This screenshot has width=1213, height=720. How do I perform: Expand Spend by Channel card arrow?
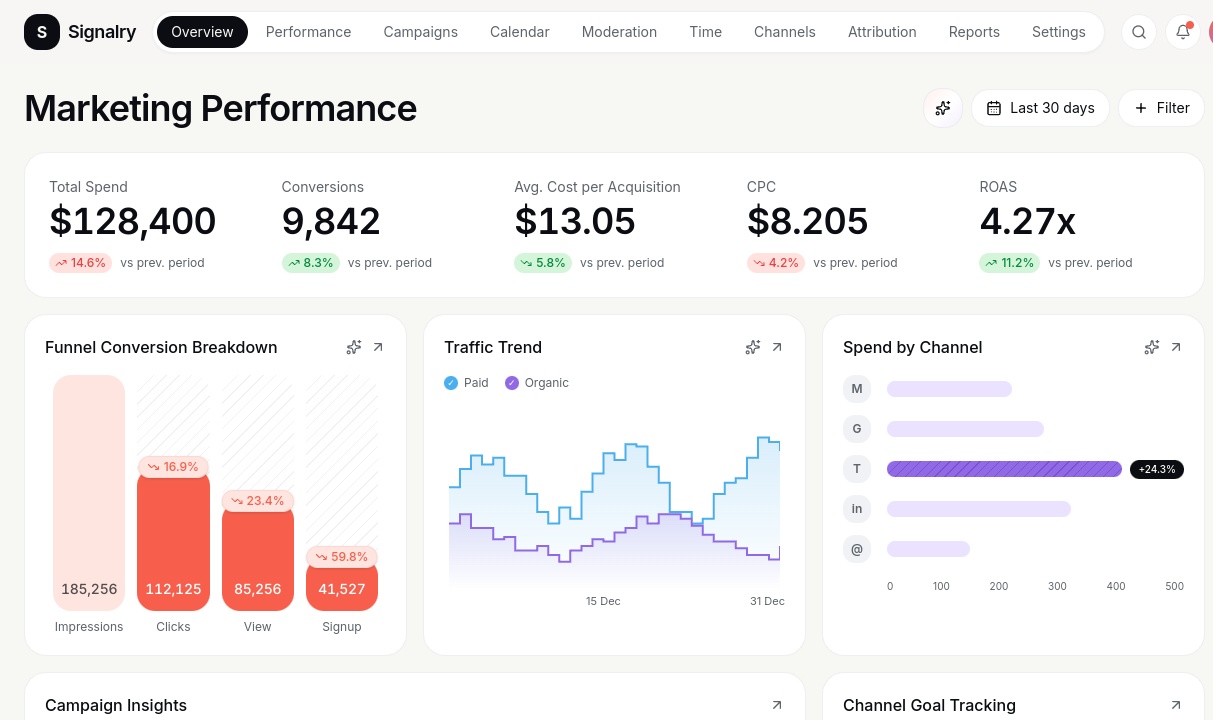(x=1176, y=347)
